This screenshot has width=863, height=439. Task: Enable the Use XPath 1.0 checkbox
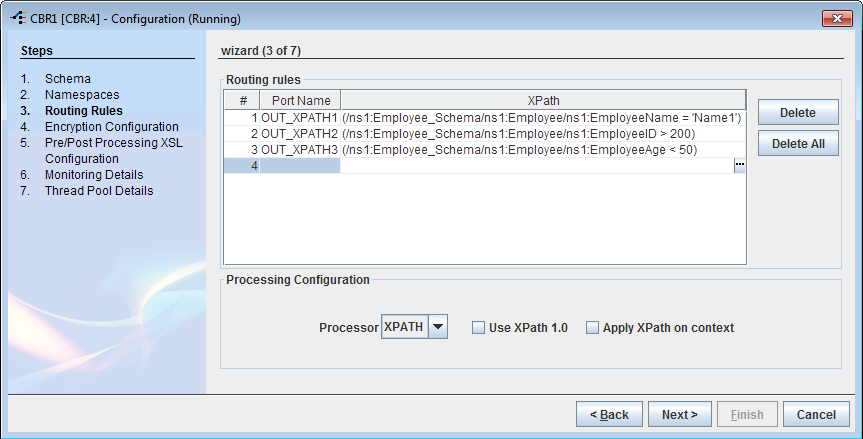[478, 328]
